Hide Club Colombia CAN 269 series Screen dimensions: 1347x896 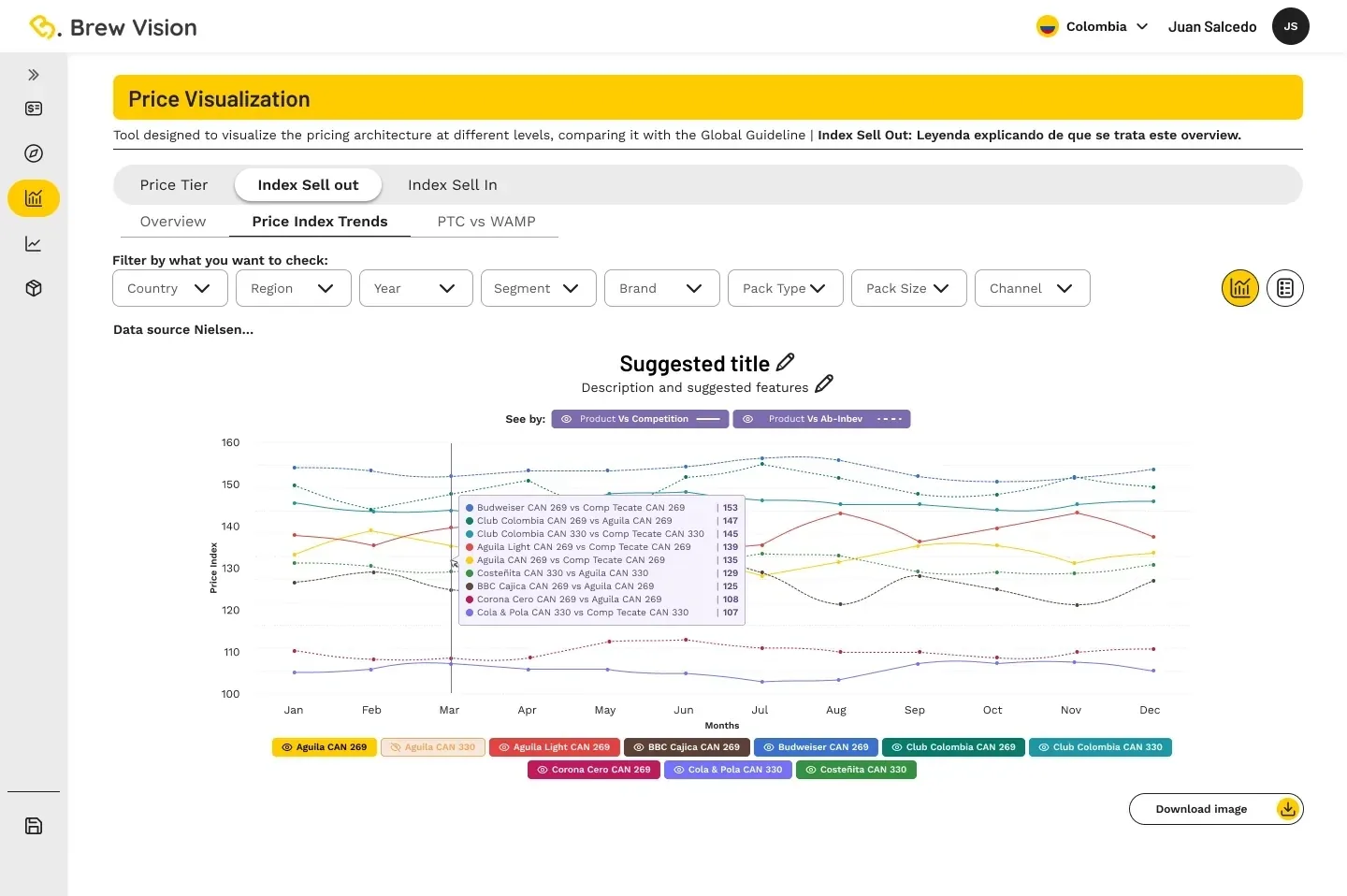pyautogui.click(x=953, y=747)
